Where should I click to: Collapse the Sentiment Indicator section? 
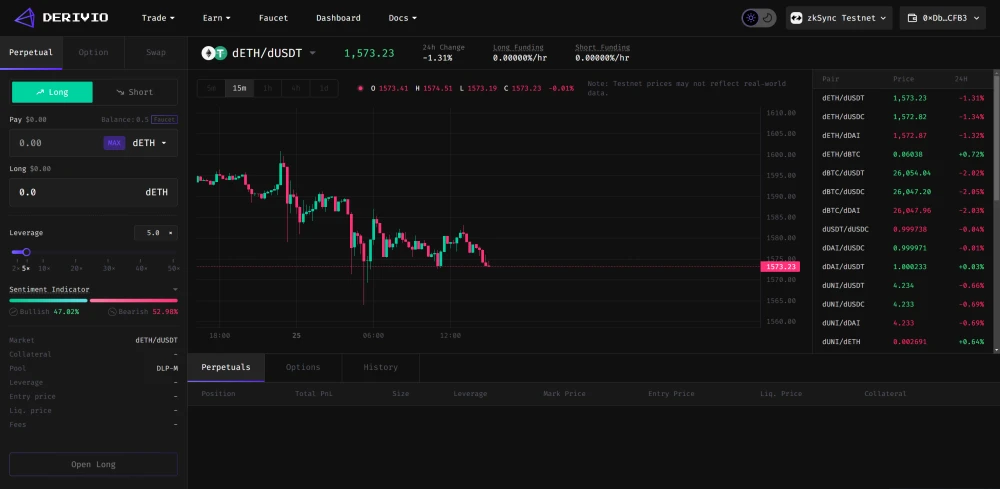[x=175, y=289]
